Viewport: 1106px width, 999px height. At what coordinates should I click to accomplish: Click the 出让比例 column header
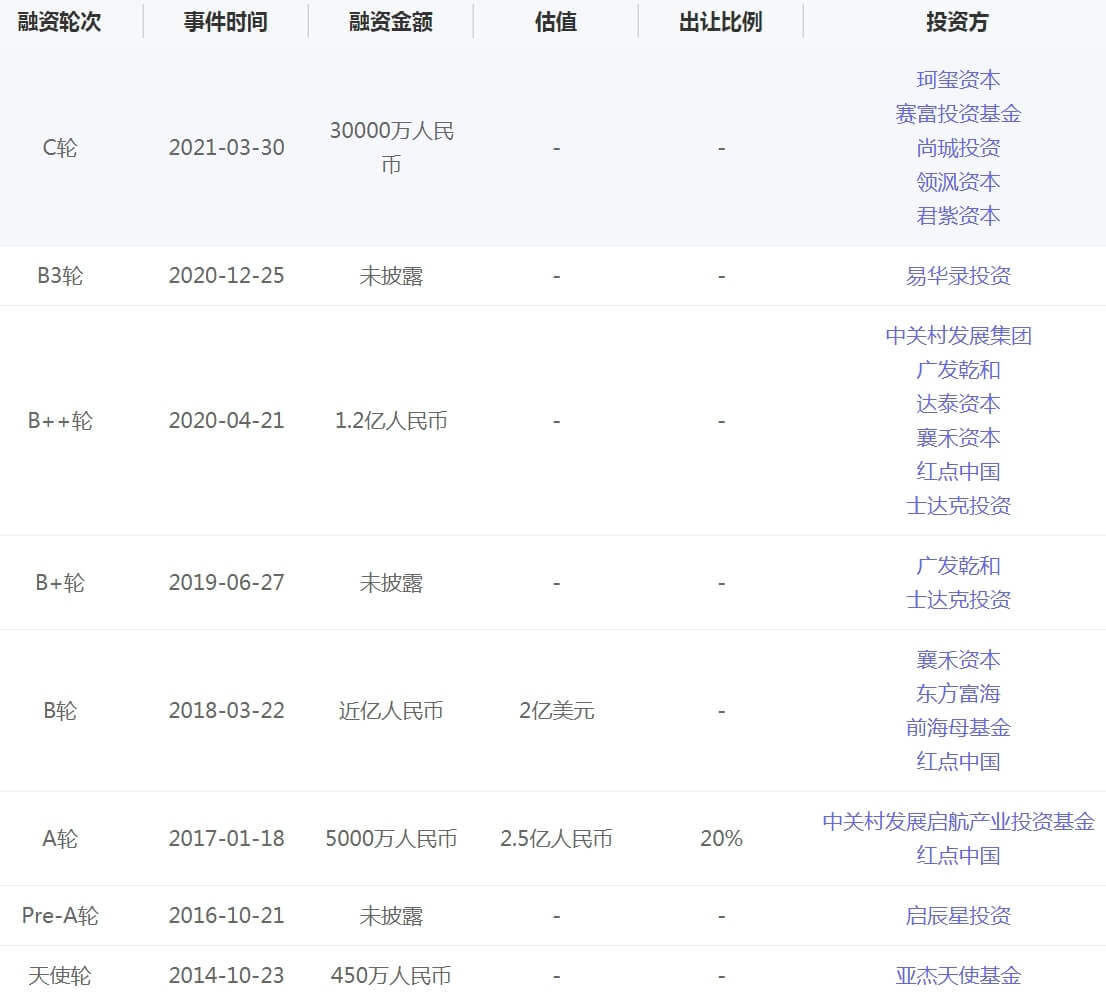point(721,22)
